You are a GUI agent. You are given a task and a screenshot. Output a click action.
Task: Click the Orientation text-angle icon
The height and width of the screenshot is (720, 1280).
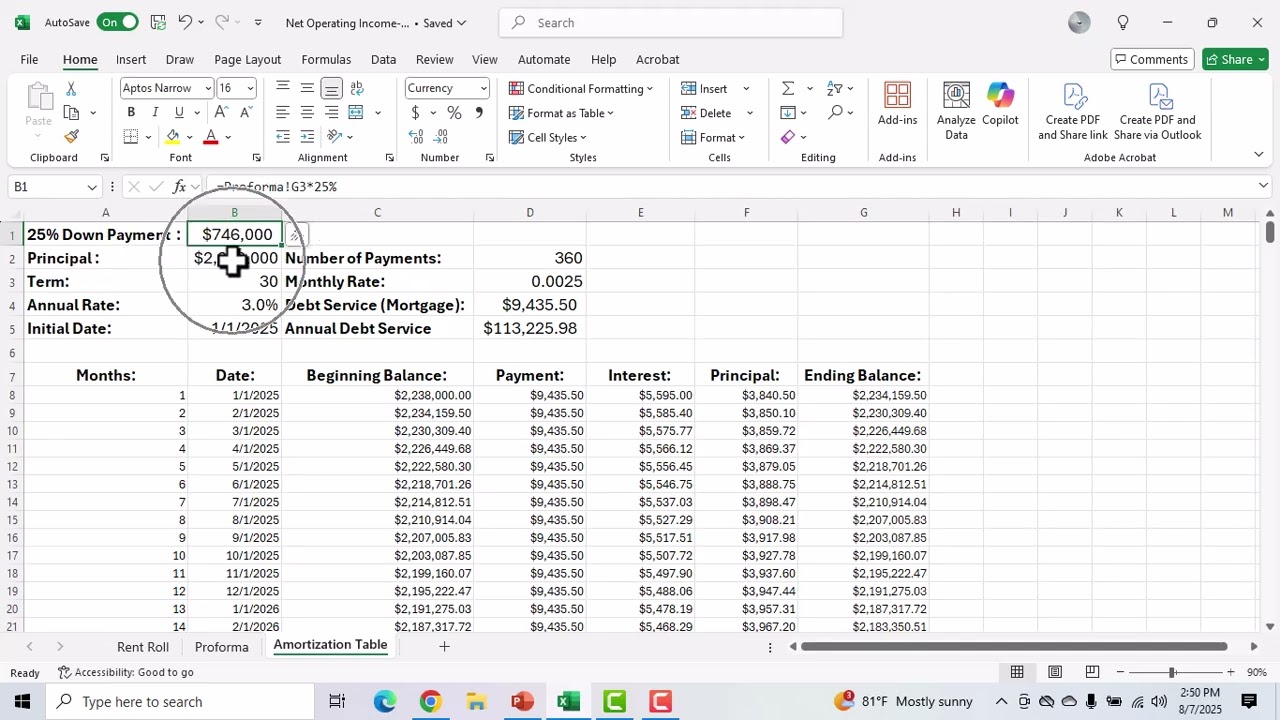click(x=335, y=136)
